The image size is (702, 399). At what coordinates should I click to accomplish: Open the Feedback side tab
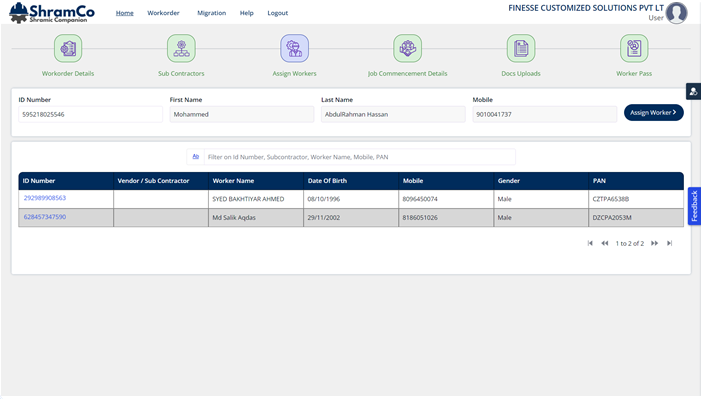pyautogui.click(x=694, y=206)
